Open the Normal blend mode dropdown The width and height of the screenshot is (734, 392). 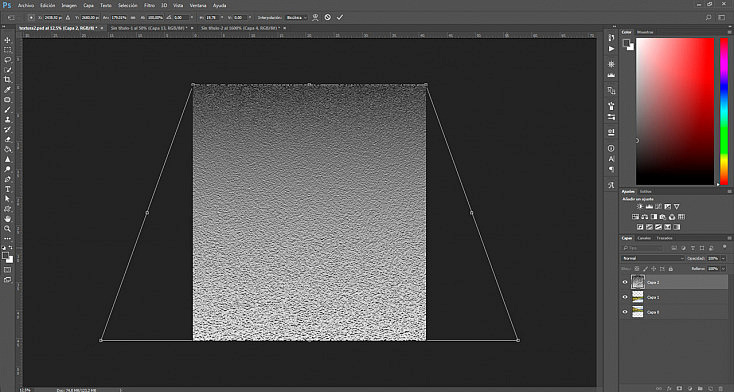[653, 259]
